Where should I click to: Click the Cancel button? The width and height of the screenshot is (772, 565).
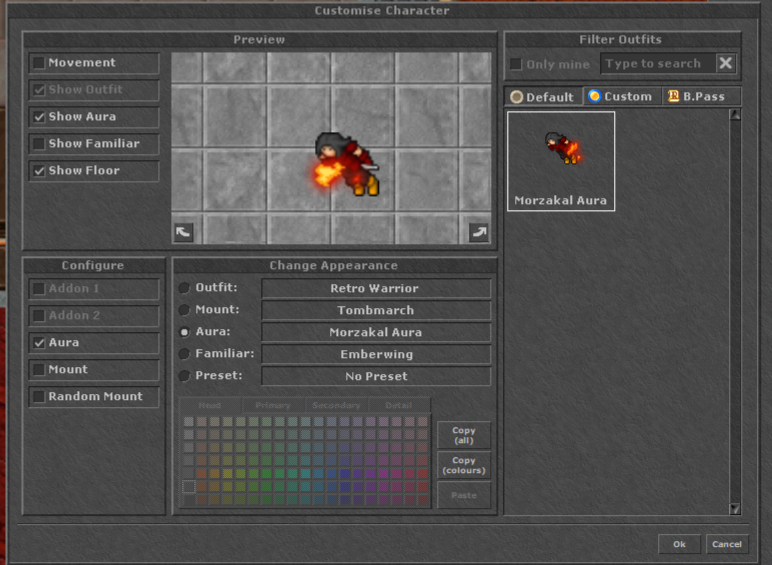(x=727, y=544)
